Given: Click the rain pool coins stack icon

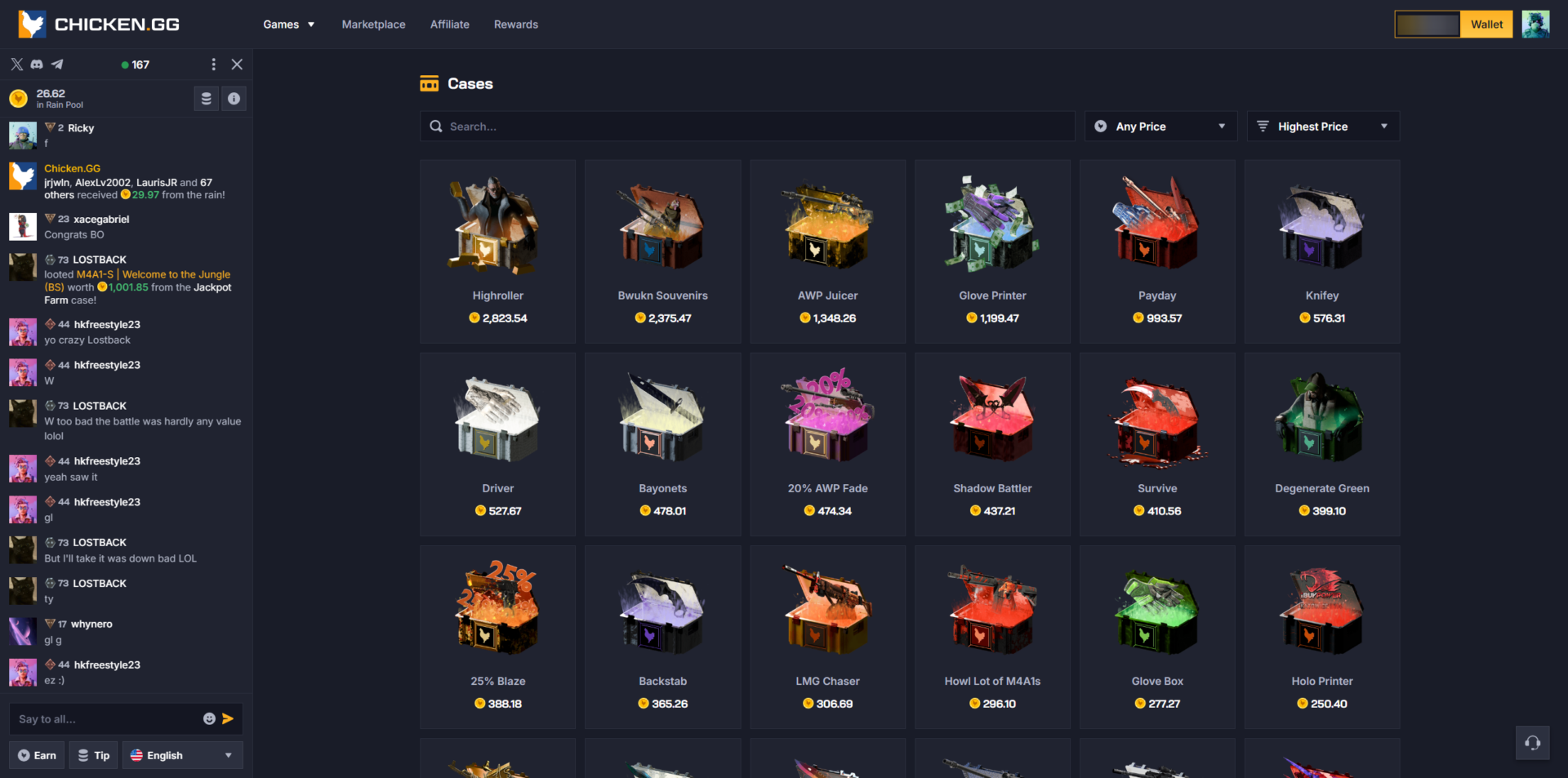Looking at the screenshot, I should (207, 99).
